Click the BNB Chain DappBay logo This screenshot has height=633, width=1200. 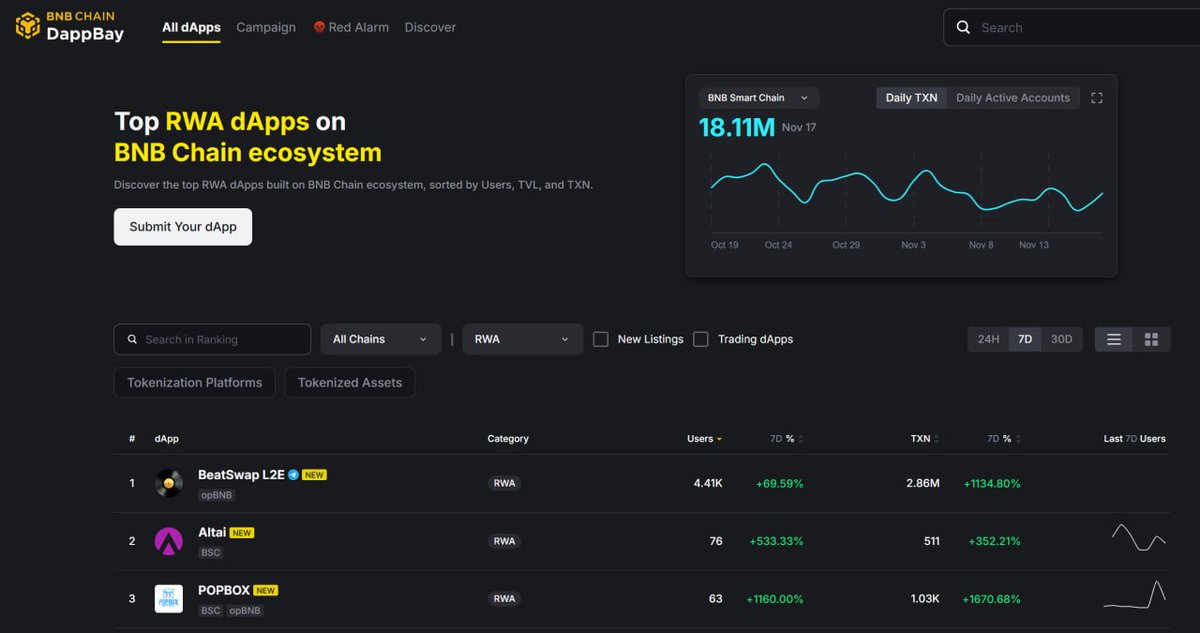[69, 26]
